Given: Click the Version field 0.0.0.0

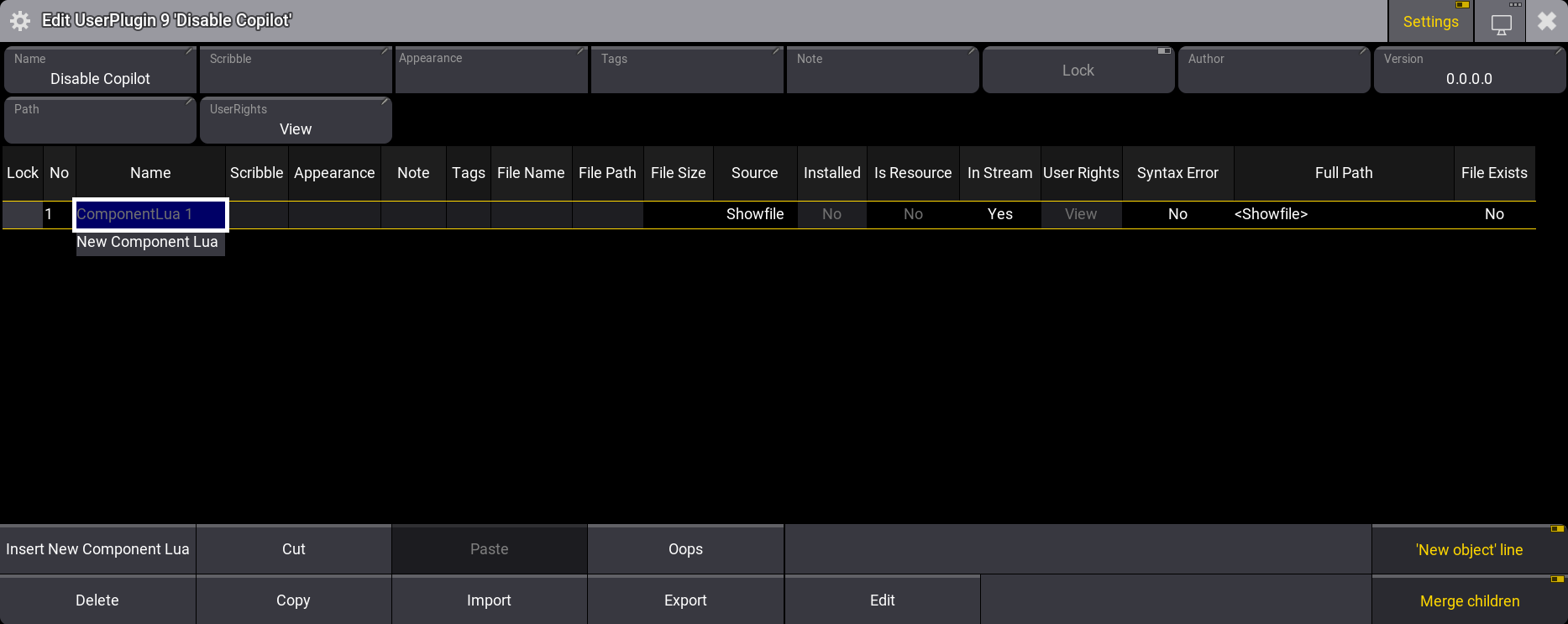Looking at the screenshot, I should coord(1469,71).
